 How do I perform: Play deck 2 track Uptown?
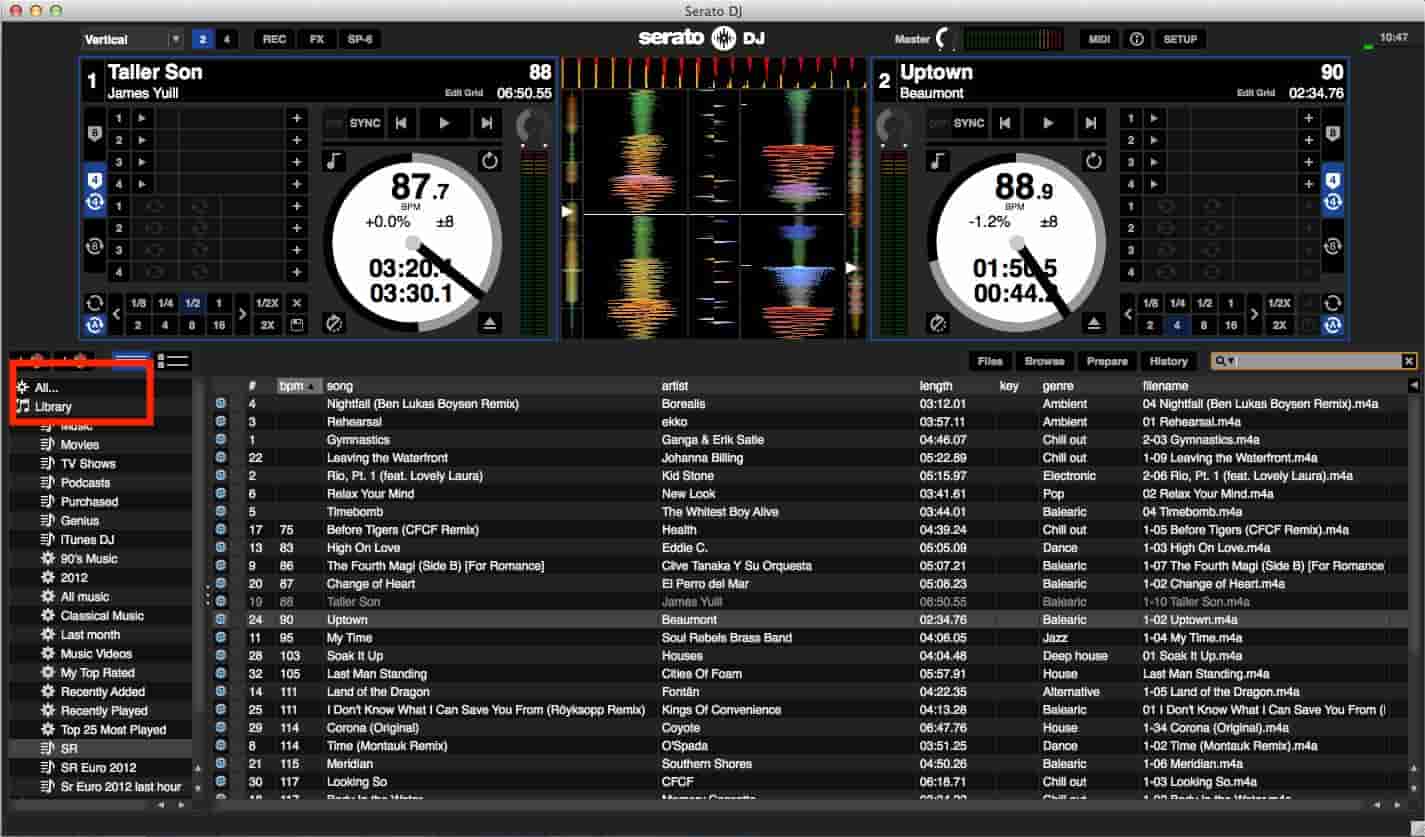tap(1048, 123)
